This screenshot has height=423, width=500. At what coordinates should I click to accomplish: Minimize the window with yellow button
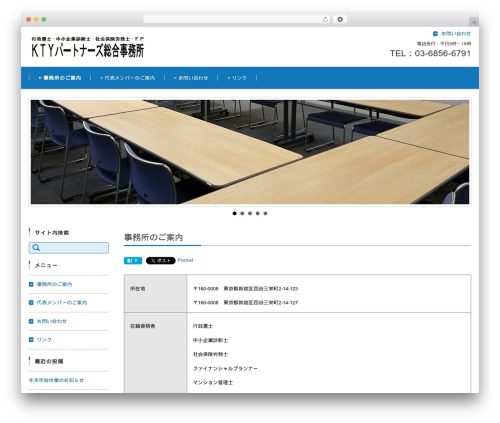[36, 19]
